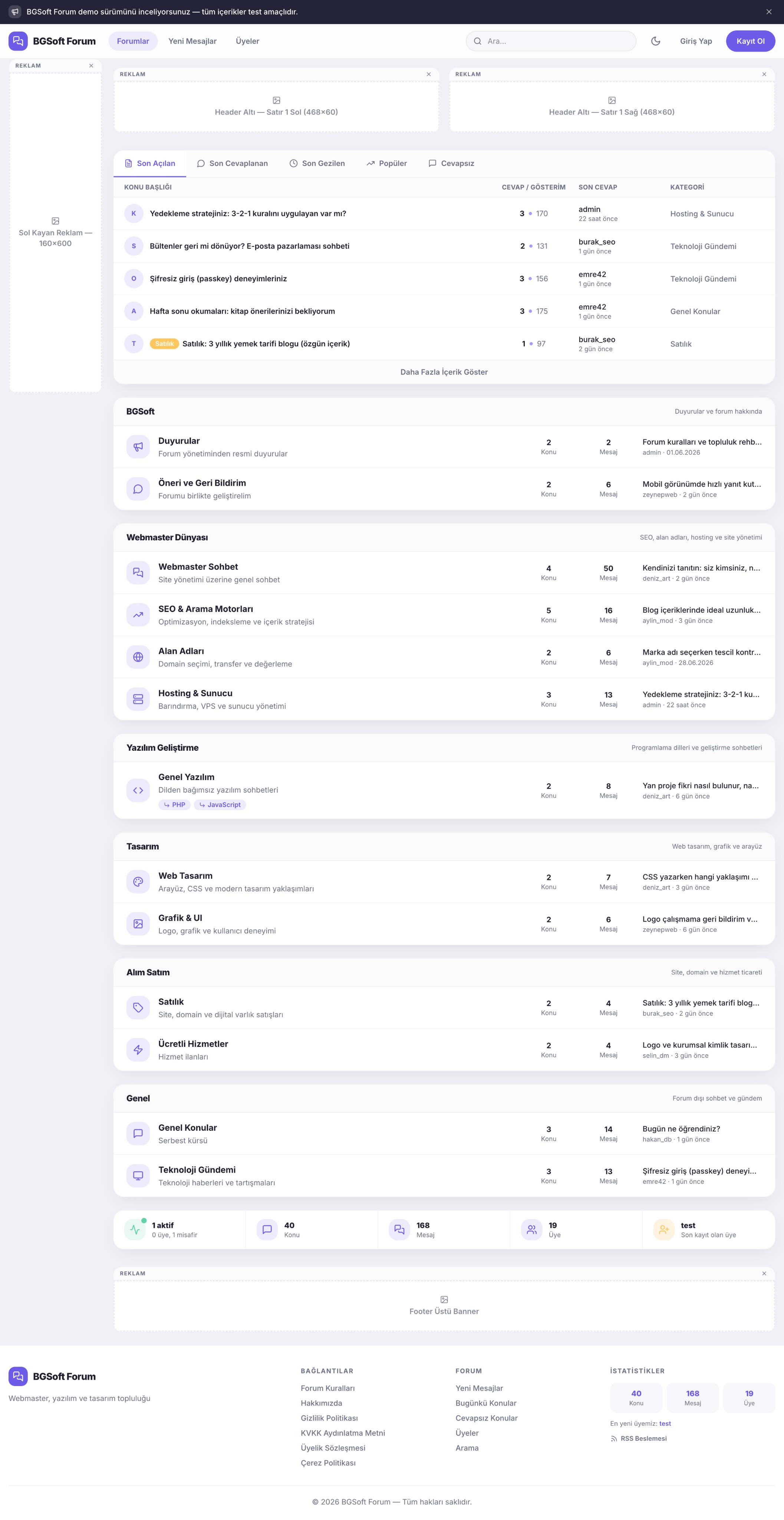Click the Alan Adları globe icon

(x=138, y=657)
